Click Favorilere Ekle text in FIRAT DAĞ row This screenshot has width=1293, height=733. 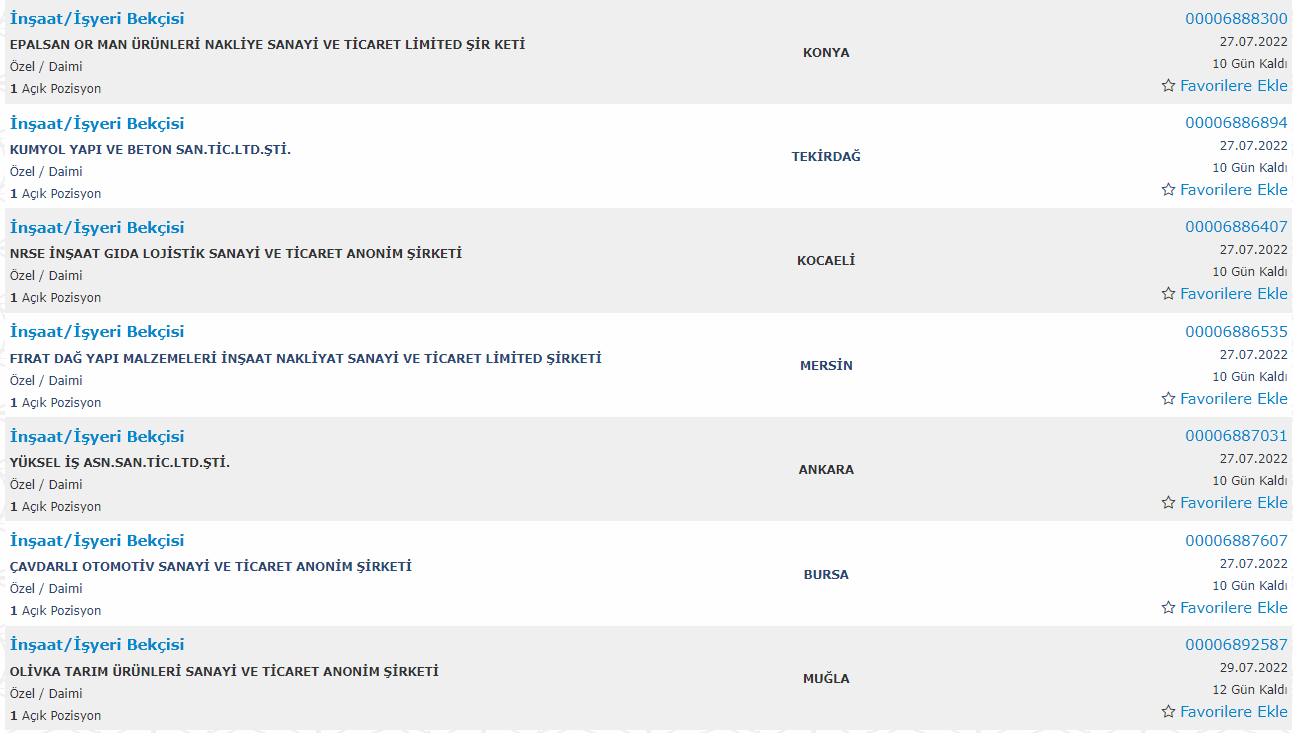pos(1234,399)
